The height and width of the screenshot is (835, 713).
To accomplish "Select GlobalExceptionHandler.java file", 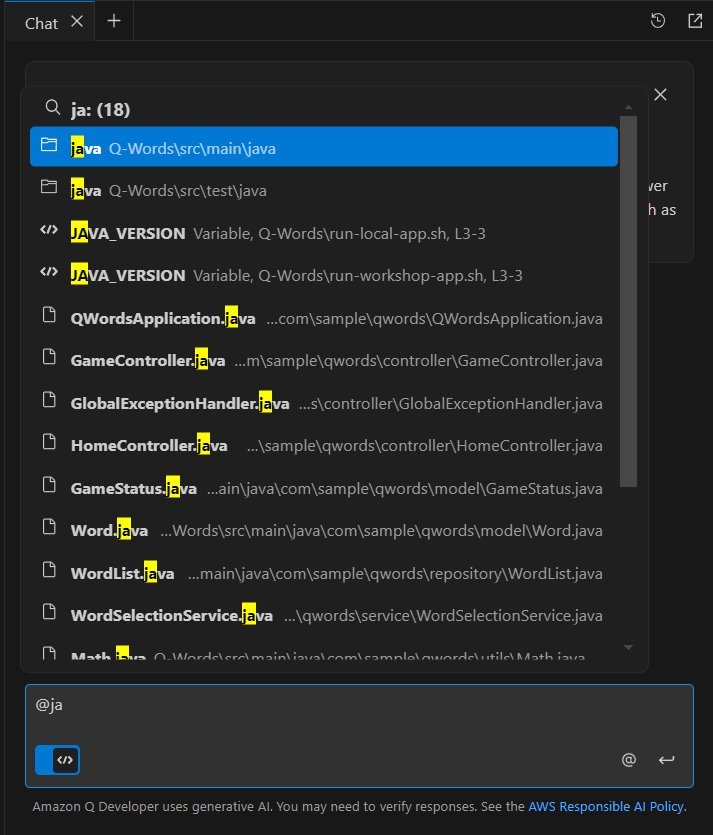I will click(324, 403).
